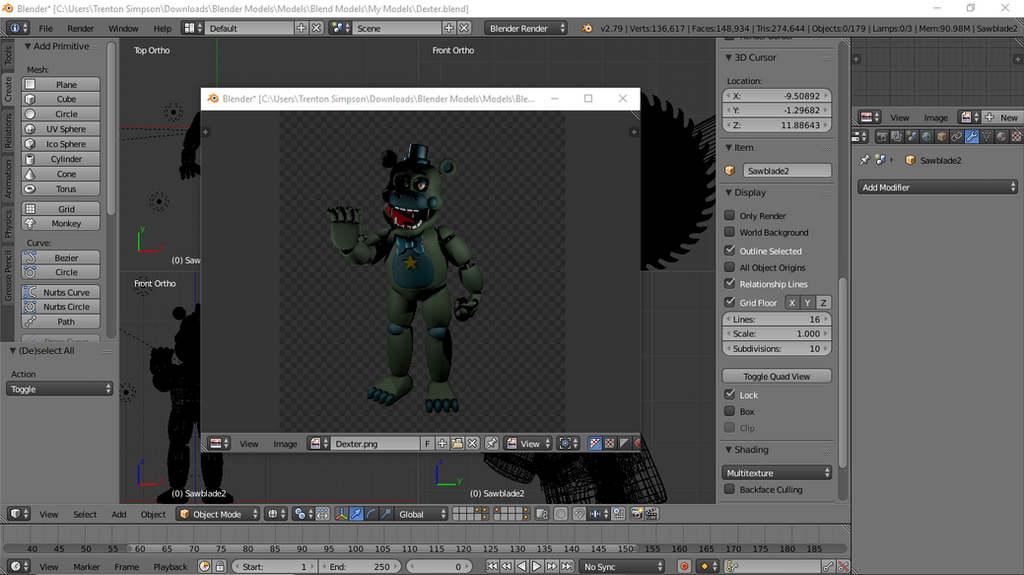Toggle 3D manipulator widget icon
The width and height of the screenshot is (1024, 575).
pyautogui.click(x=342, y=514)
